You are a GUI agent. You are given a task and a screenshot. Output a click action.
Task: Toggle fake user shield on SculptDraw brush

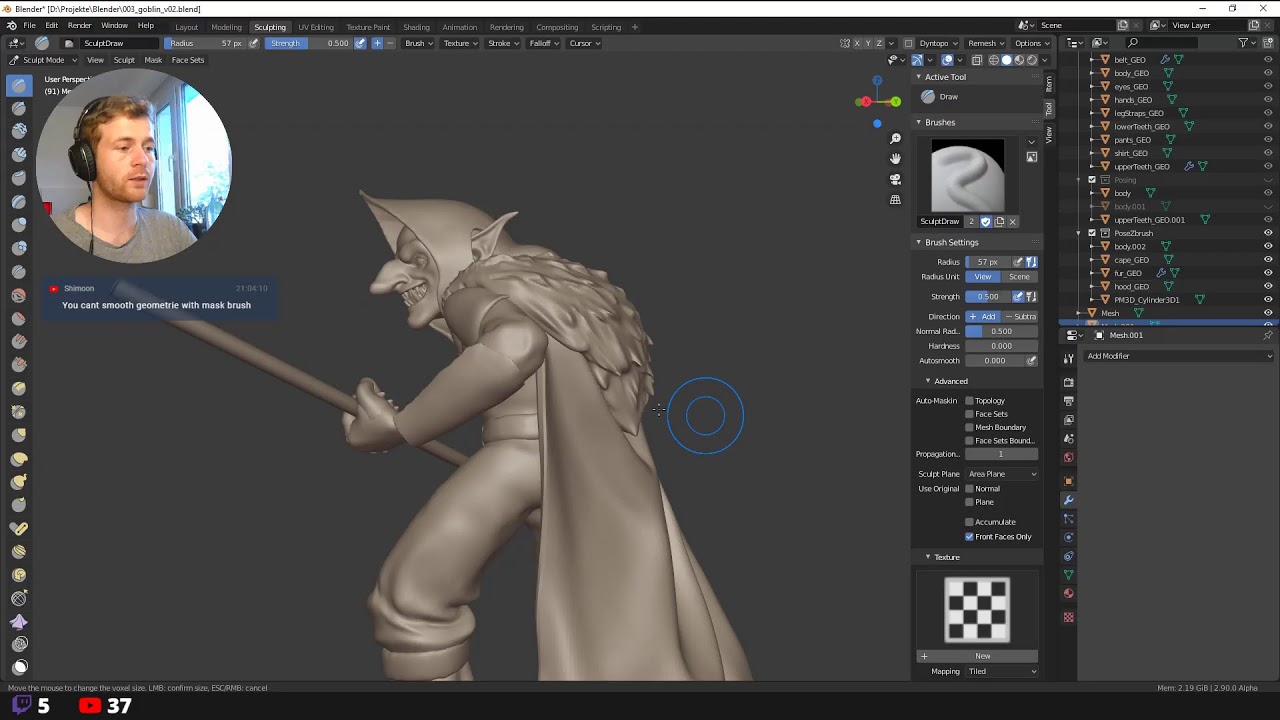click(x=985, y=221)
